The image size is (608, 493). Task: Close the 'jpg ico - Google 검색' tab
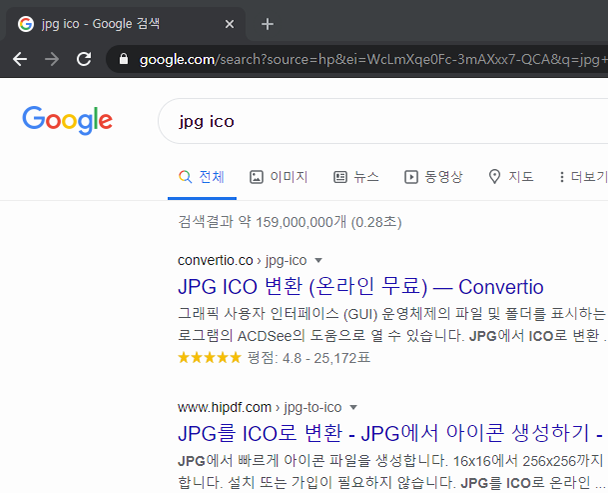pos(230,24)
